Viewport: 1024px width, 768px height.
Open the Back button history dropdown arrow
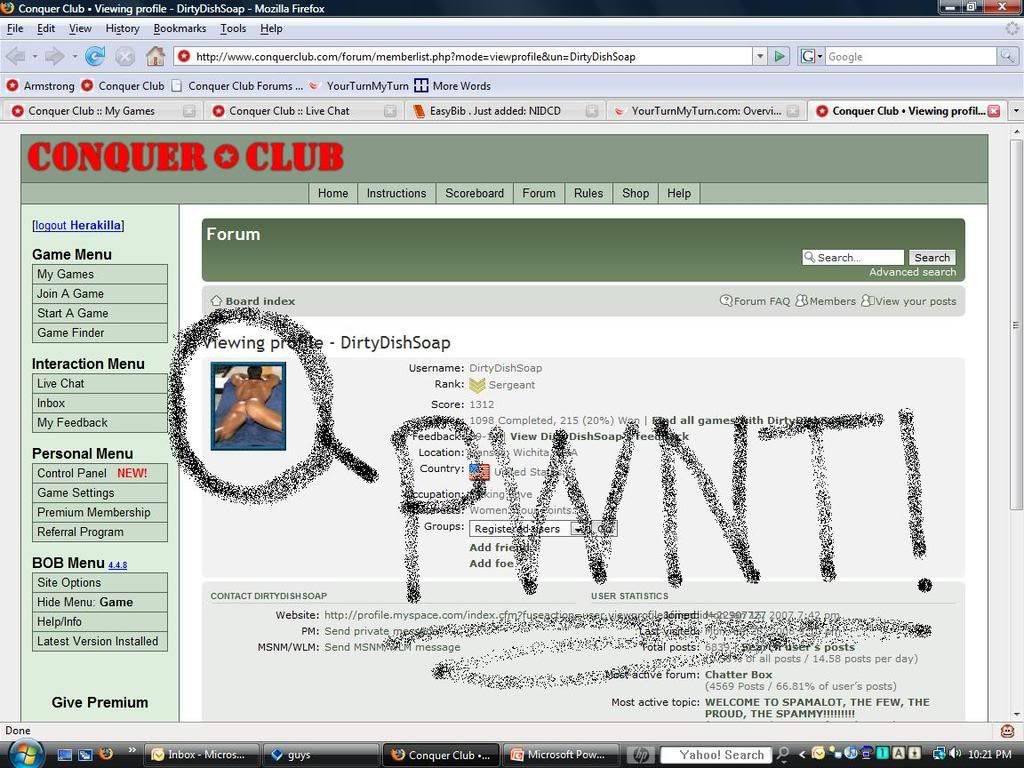point(35,57)
